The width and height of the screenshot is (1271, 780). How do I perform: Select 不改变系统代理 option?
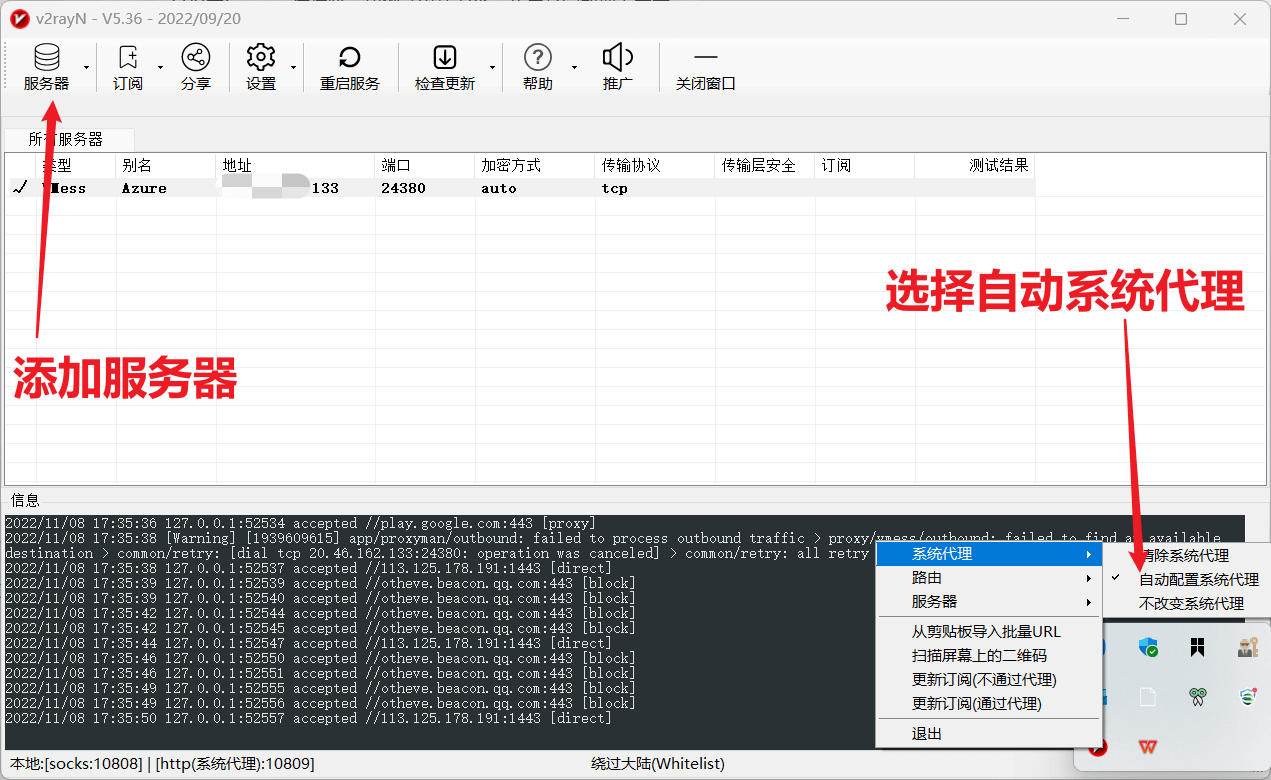pyautogui.click(x=1191, y=604)
